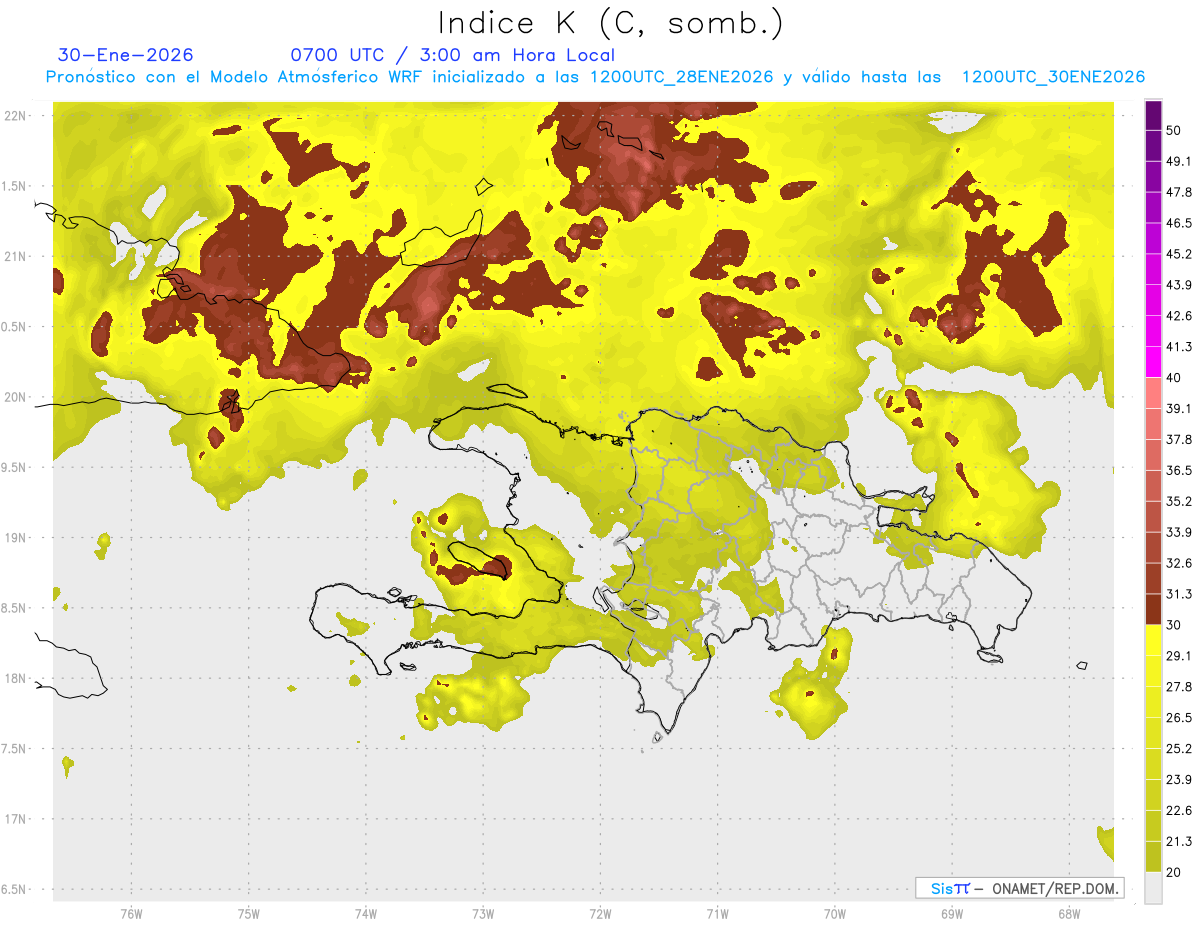The height and width of the screenshot is (927, 1200).
Task: Click the '41.3' colorbar label
Action: coord(1179,347)
